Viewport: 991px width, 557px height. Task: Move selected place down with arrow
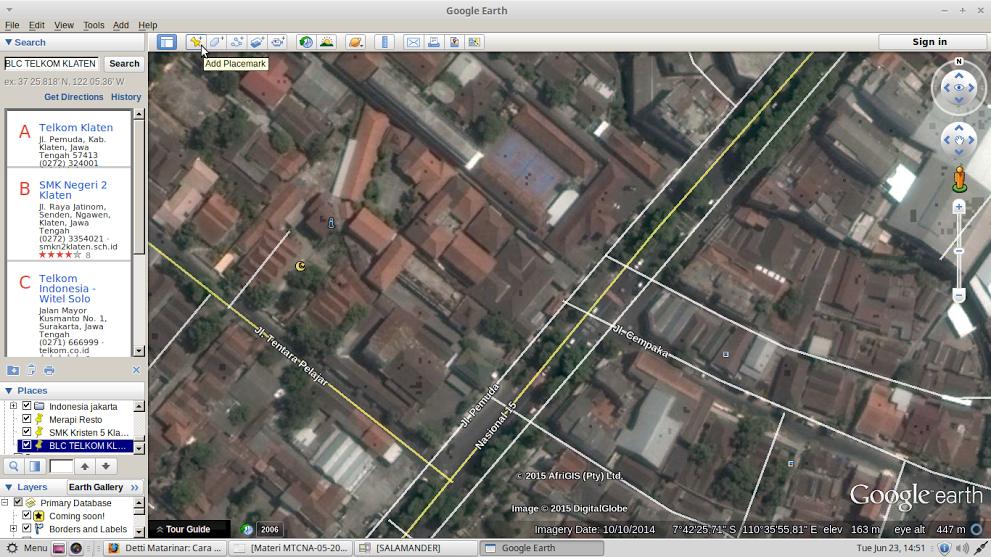pyautogui.click(x=106, y=467)
